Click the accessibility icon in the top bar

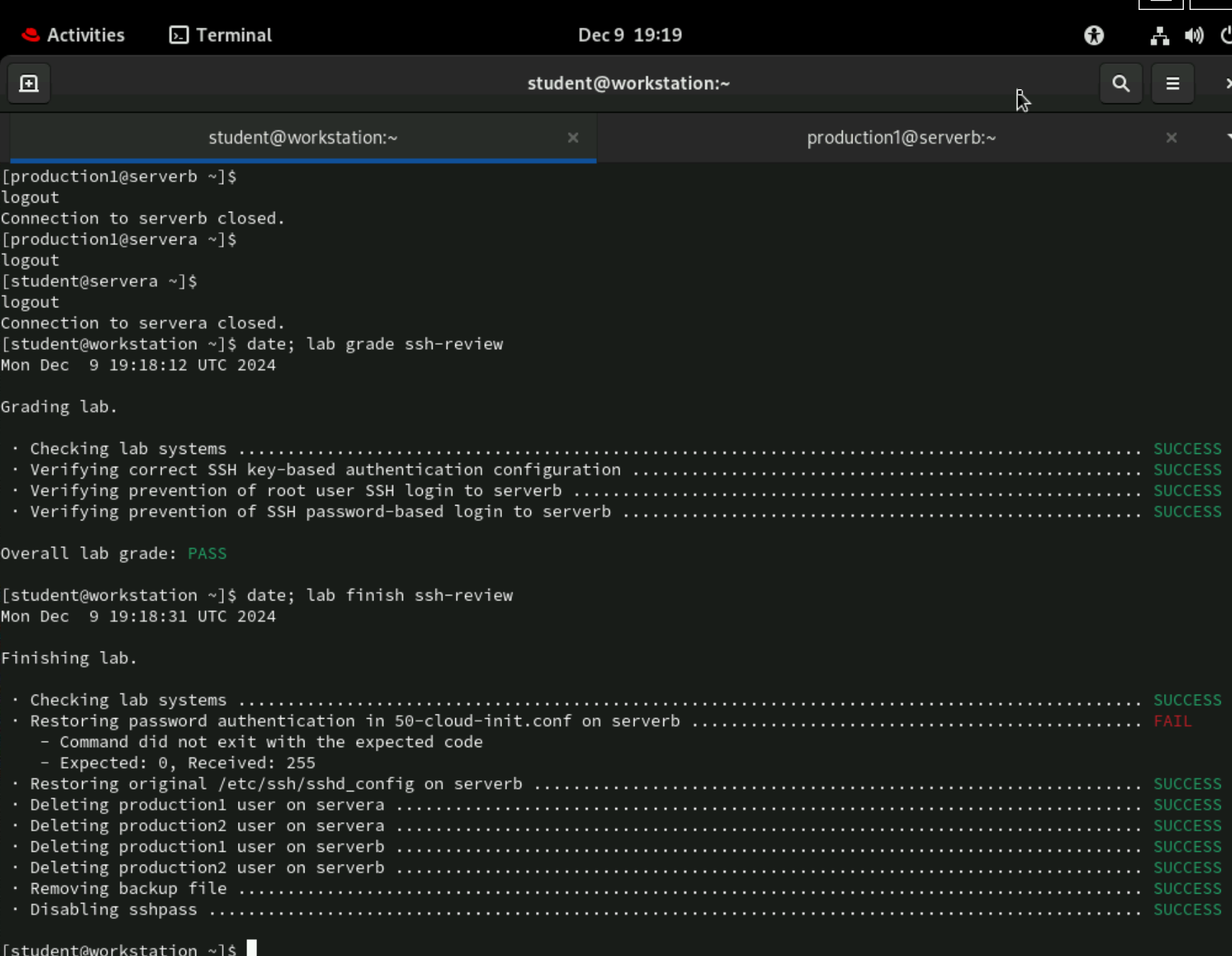[x=1093, y=35]
